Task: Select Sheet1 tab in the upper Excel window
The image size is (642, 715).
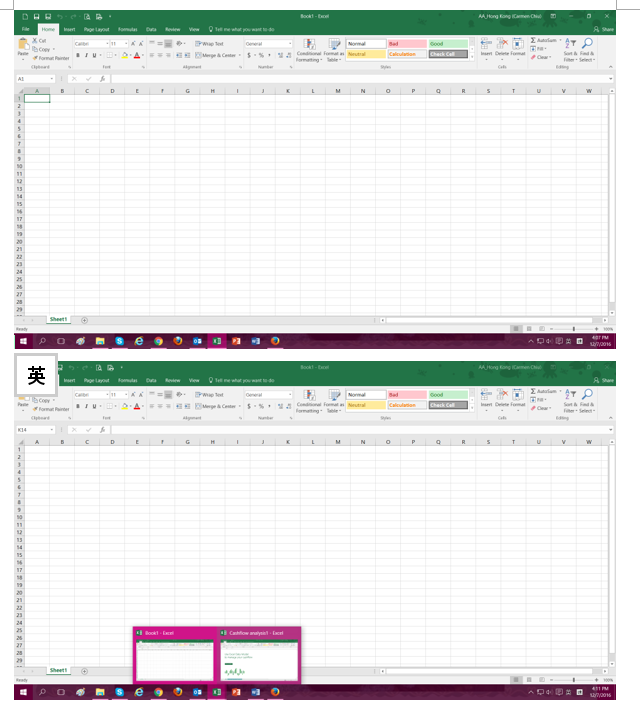Action: [58, 320]
